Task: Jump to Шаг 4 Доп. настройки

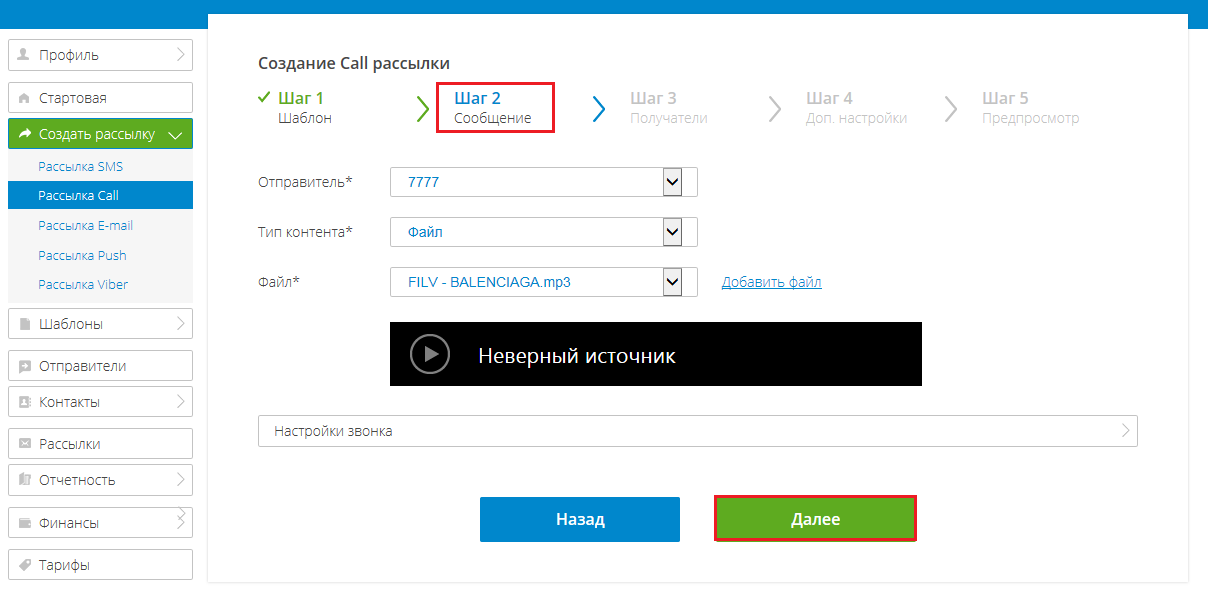Action: 856,108
